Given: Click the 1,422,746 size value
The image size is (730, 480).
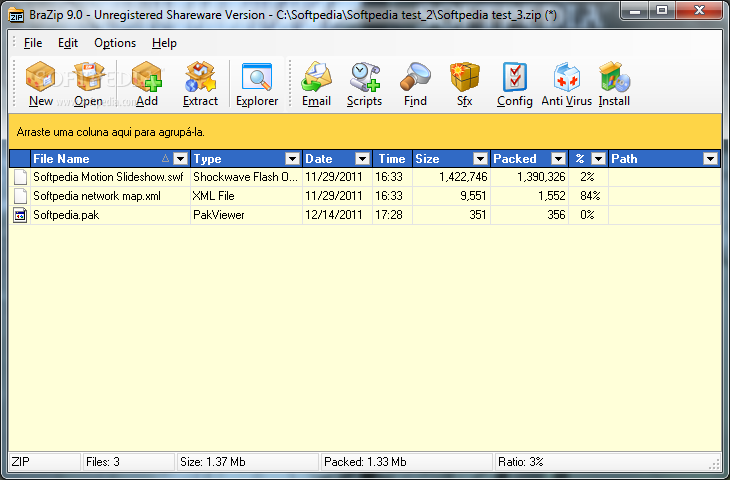Looking at the screenshot, I should [x=463, y=177].
